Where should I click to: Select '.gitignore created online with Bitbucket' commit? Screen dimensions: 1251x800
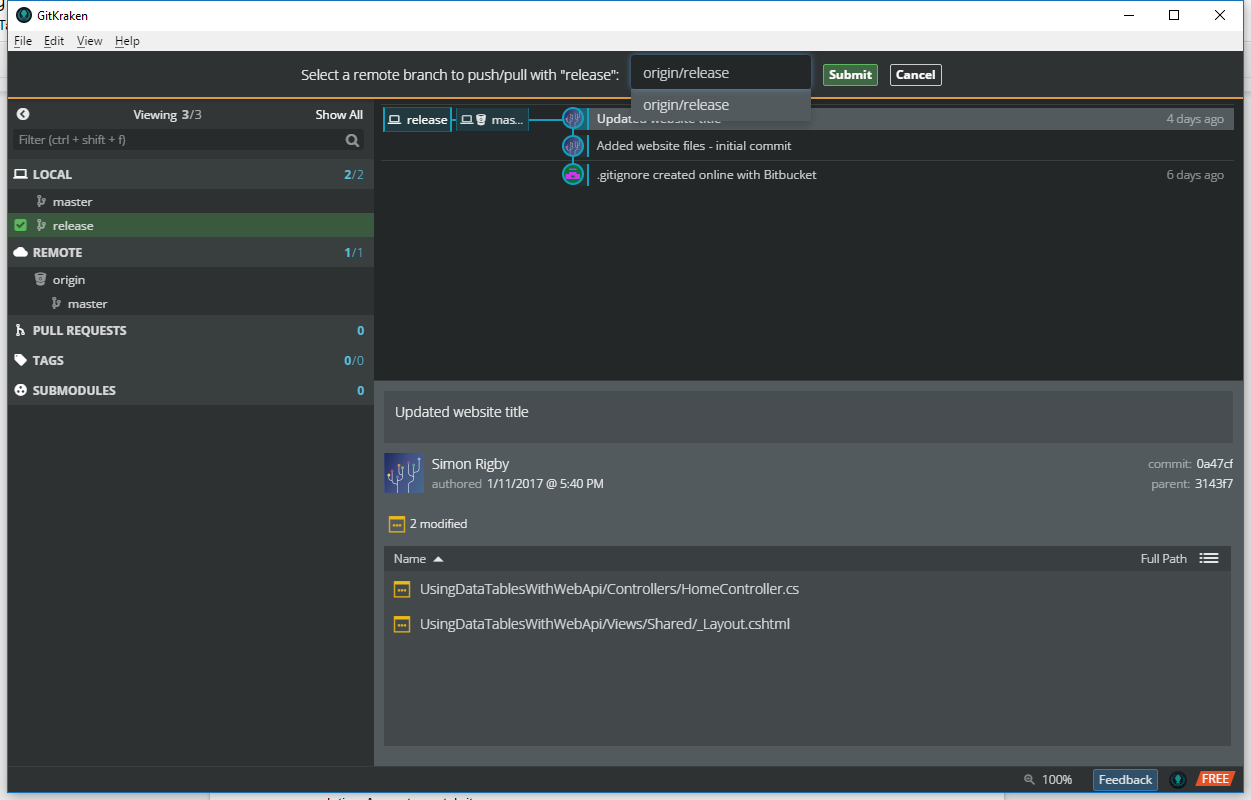(910, 174)
